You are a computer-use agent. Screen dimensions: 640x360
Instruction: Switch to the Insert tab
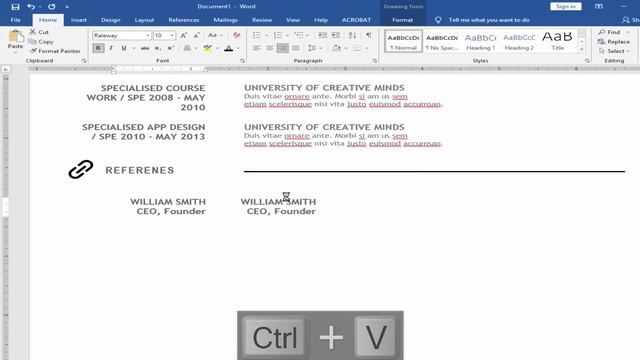[78, 20]
